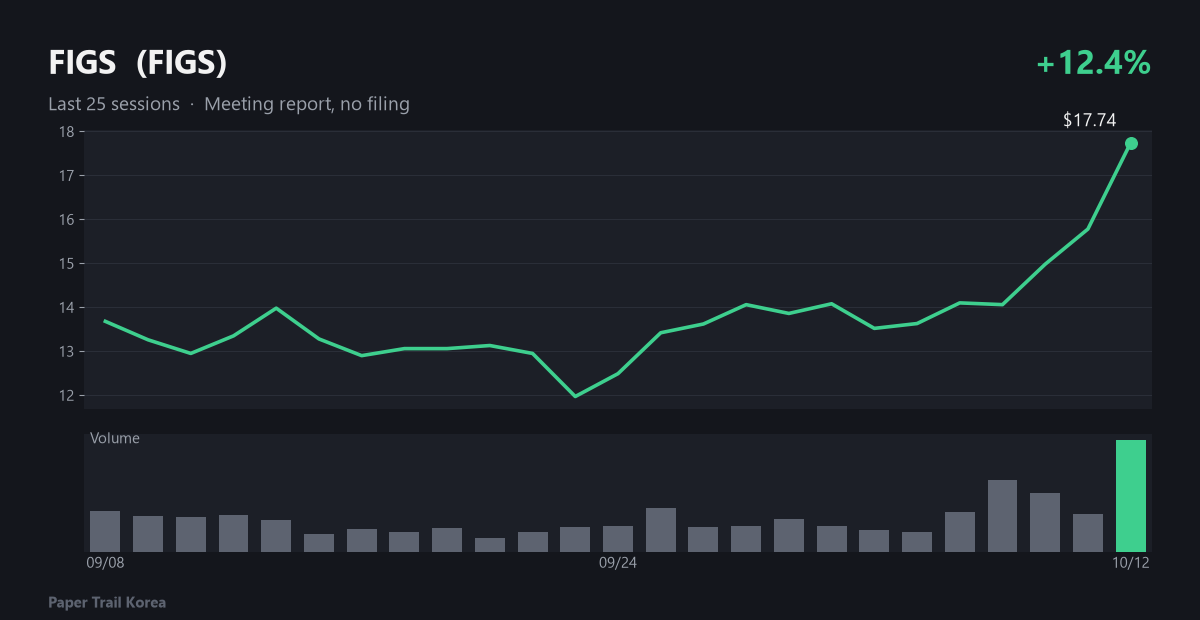Click 'Meeting report, no filing' text
1200x620 pixels.
(307, 104)
